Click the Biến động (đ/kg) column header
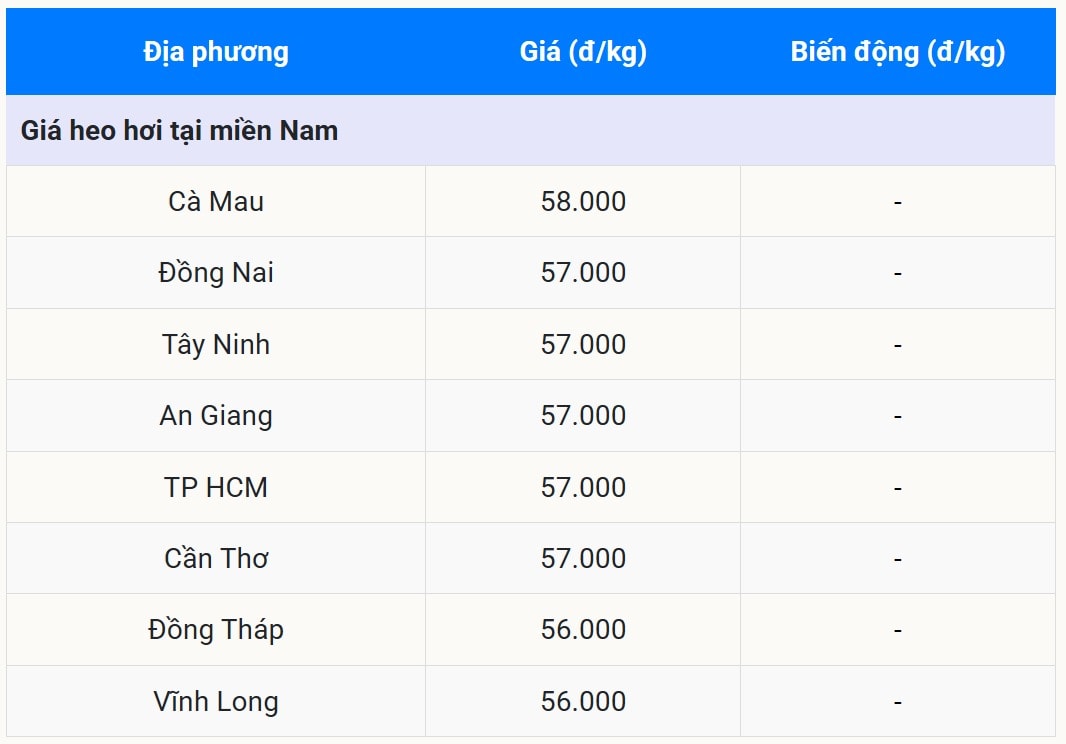Screen dimensions: 1066x744 [x=897, y=52]
